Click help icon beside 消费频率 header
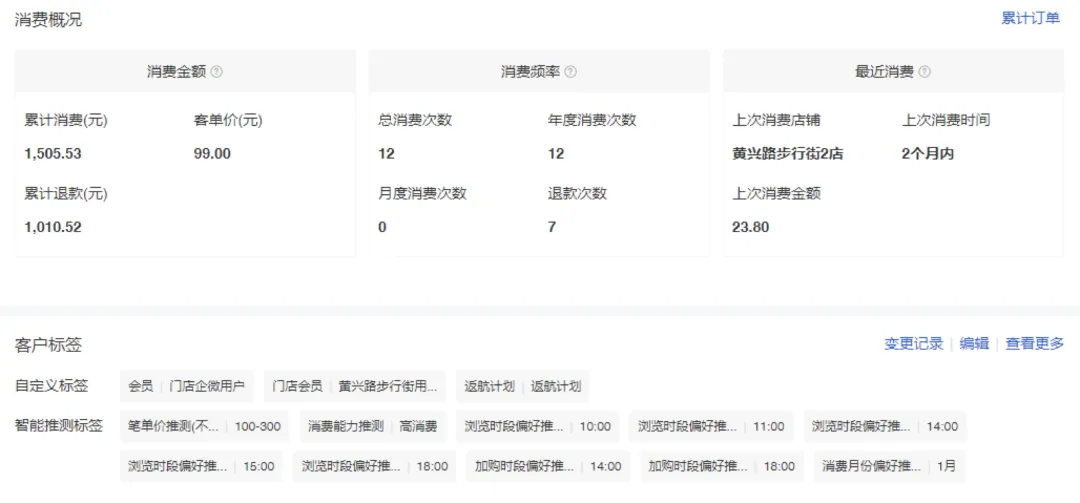Screen dimensions: 1080x503 coord(571,72)
